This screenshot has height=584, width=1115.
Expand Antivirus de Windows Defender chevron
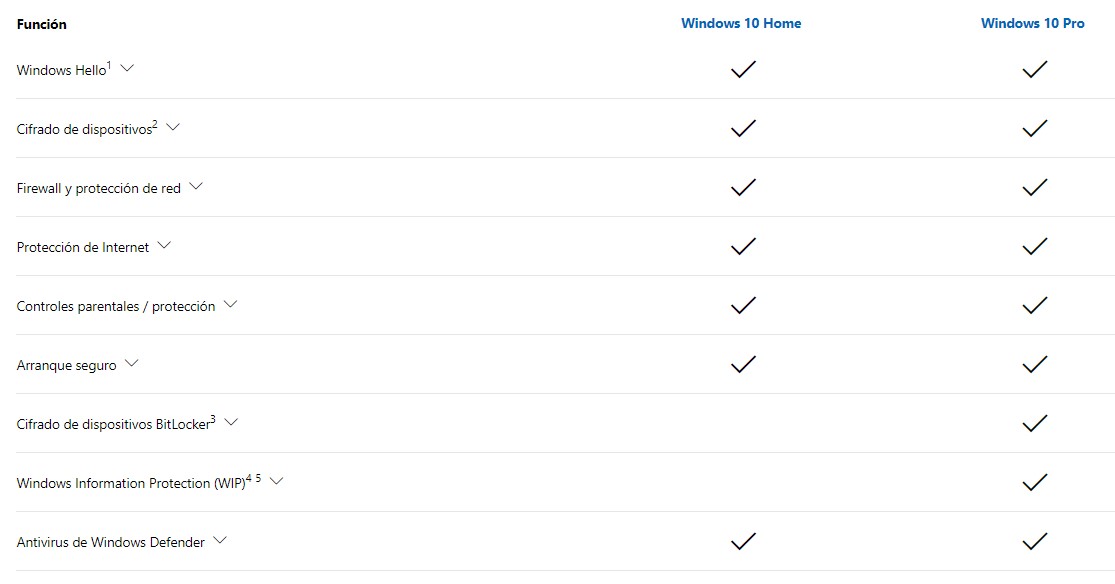(220, 540)
